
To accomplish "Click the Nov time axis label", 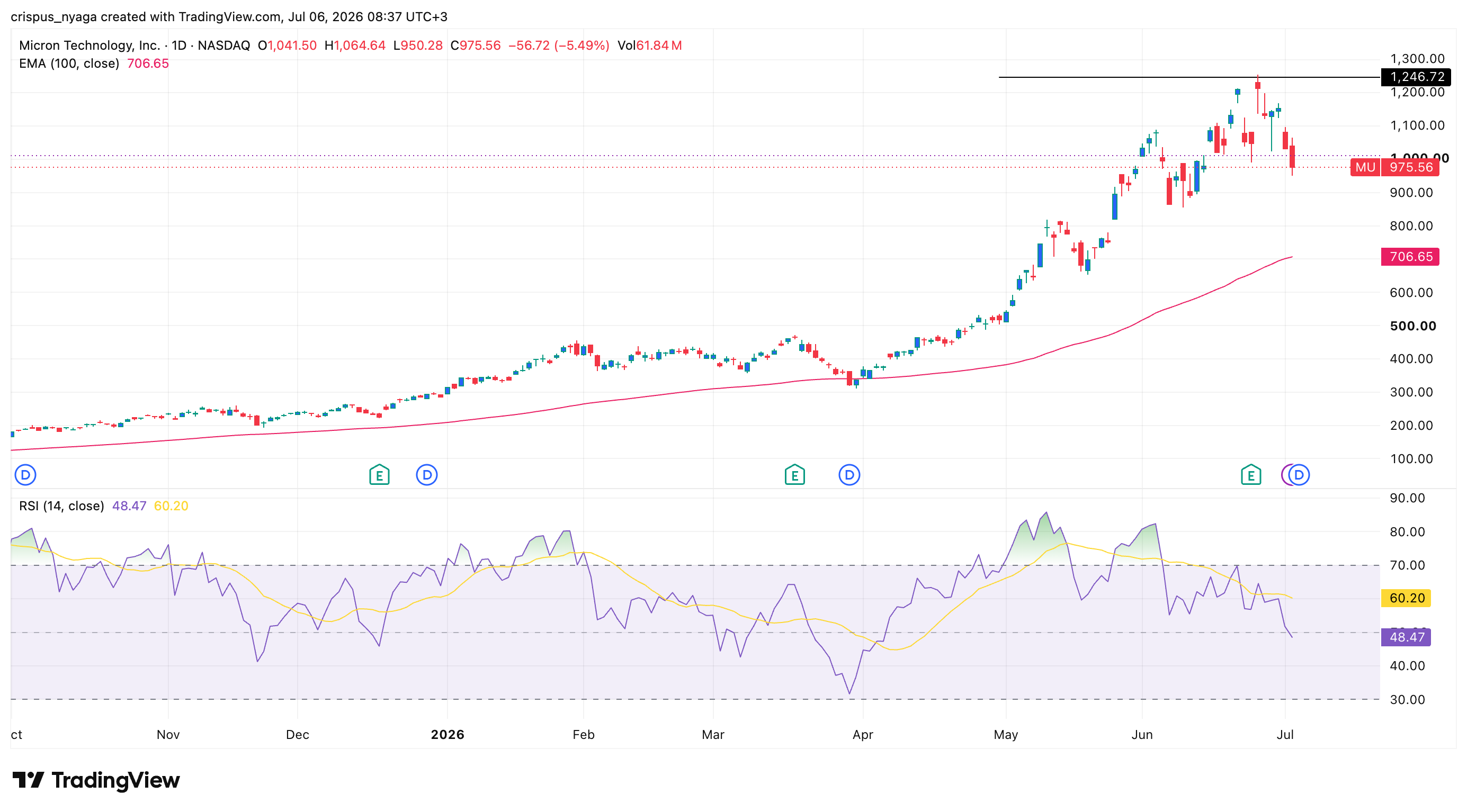I will tap(168, 735).
